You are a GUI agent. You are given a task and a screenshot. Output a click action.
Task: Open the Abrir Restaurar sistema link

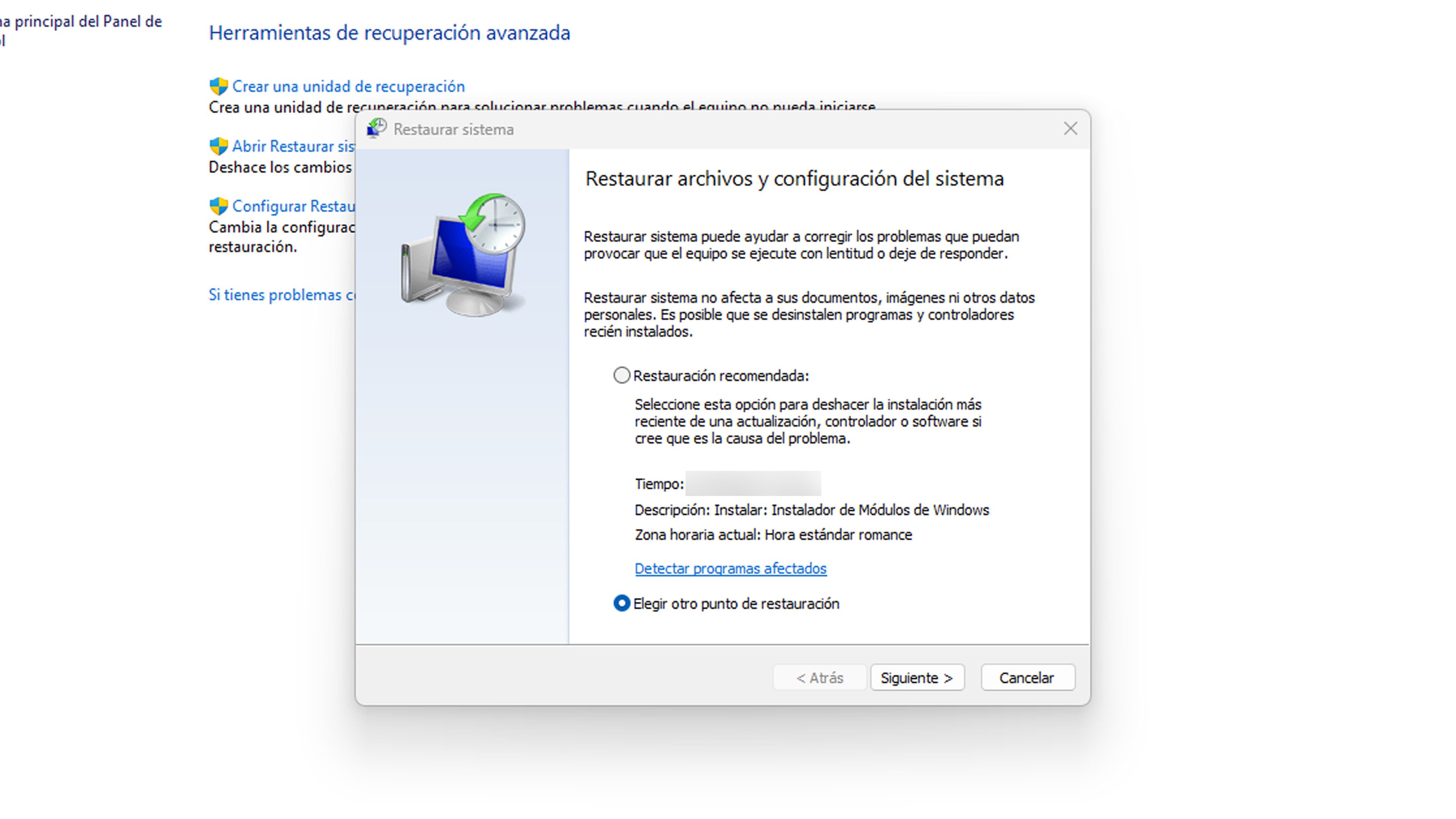tap(293, 146)
